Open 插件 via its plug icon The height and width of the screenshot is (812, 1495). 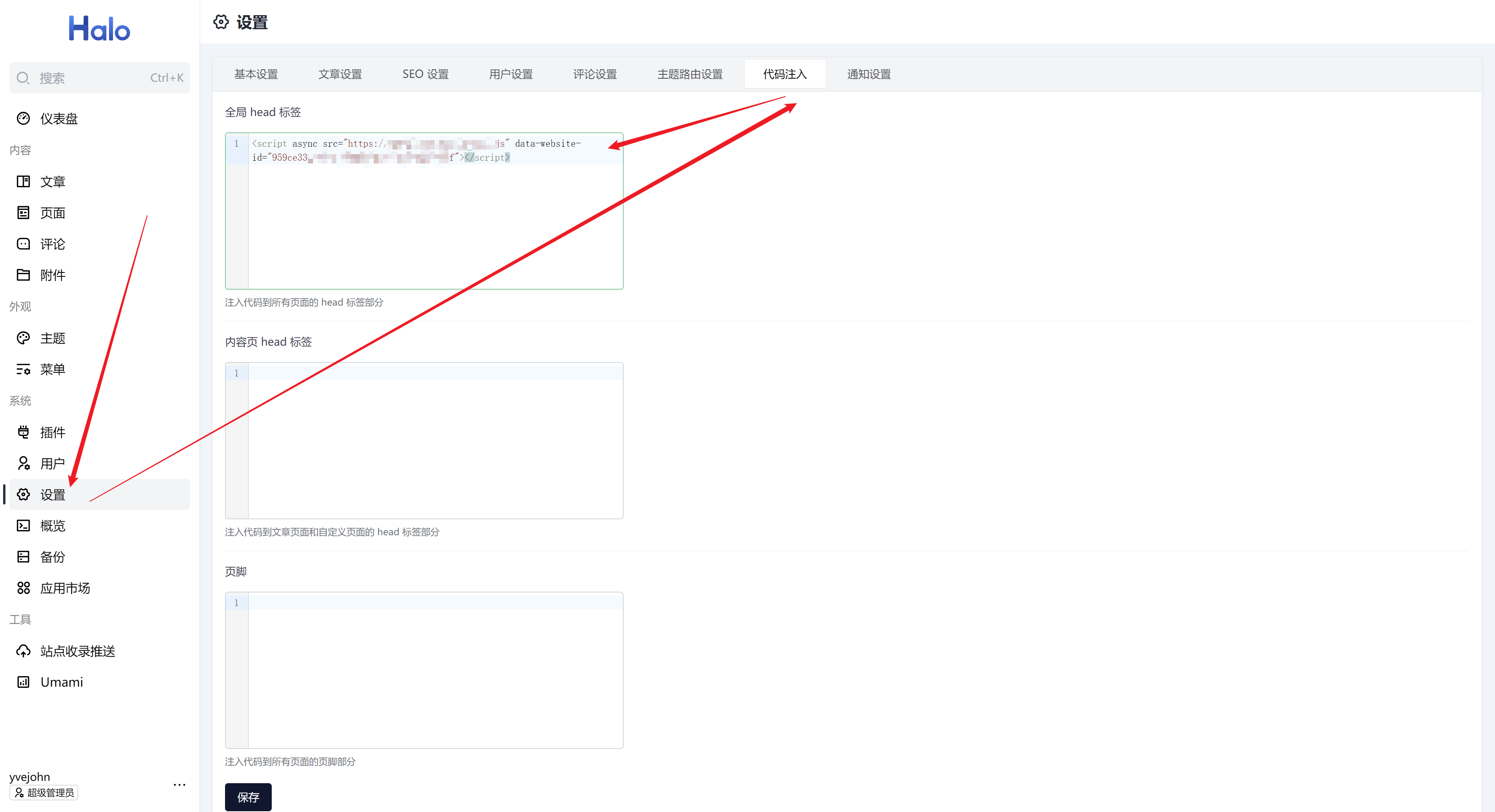click(x=23, y=432)
